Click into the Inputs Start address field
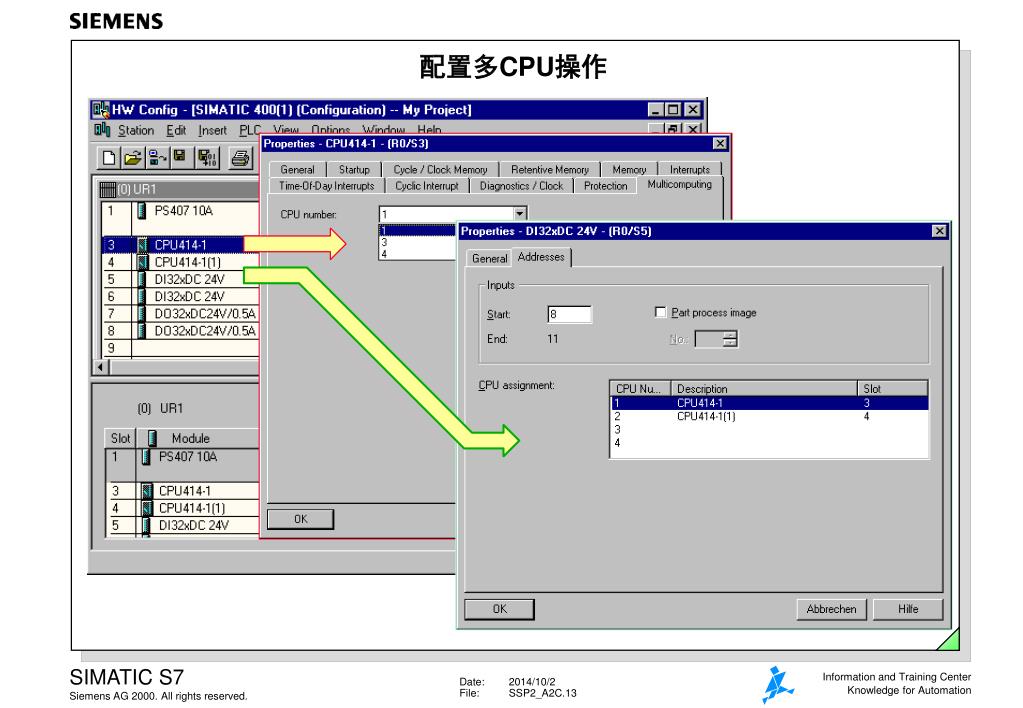 (570, 315)
